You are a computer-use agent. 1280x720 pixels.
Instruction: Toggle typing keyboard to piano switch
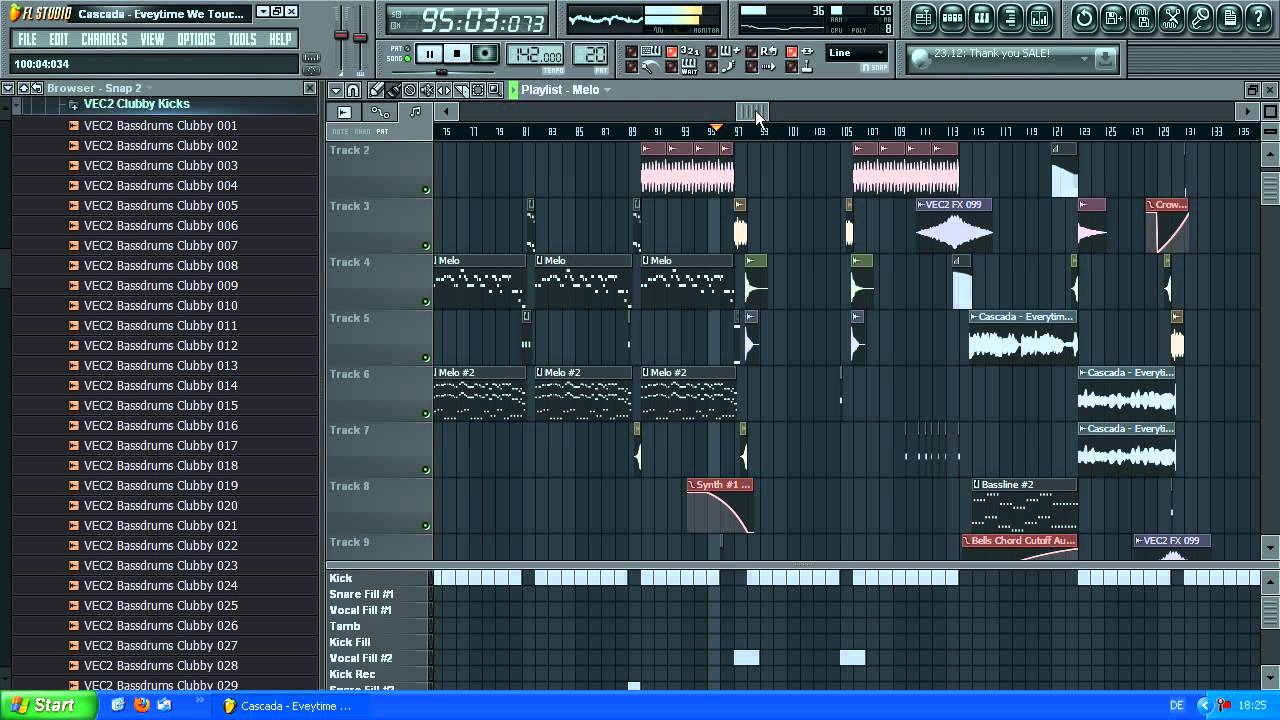(631, 51)
